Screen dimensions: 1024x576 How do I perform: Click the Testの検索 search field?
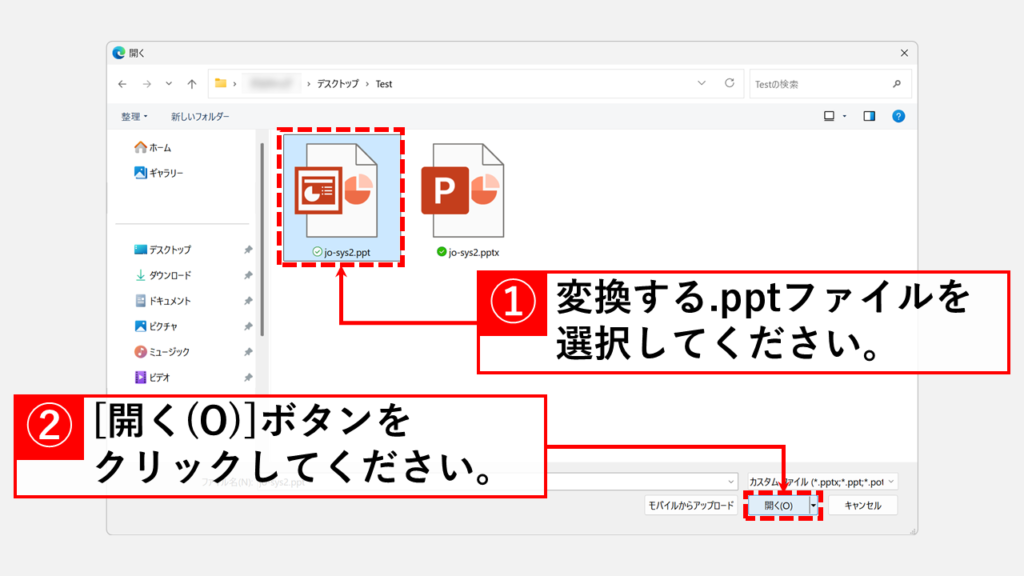830,84
